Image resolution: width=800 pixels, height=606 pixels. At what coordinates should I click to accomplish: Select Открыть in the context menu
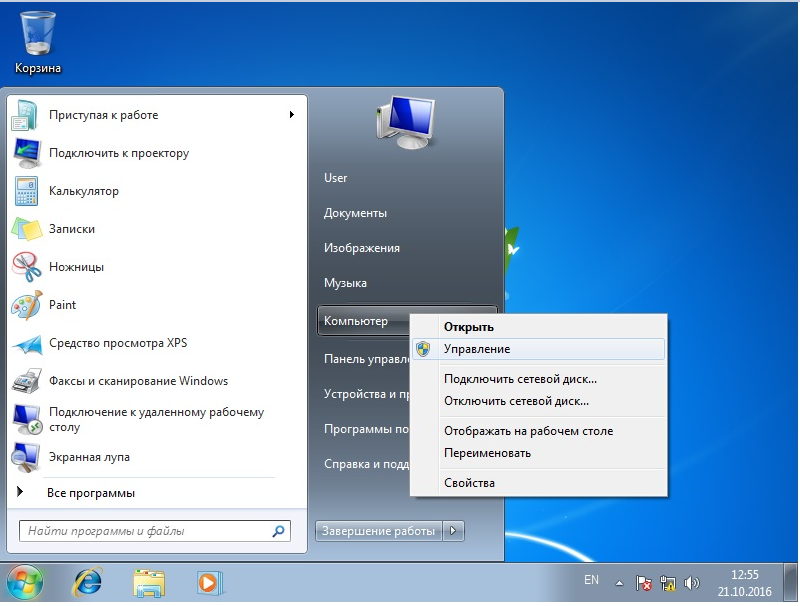coord(539,327)
